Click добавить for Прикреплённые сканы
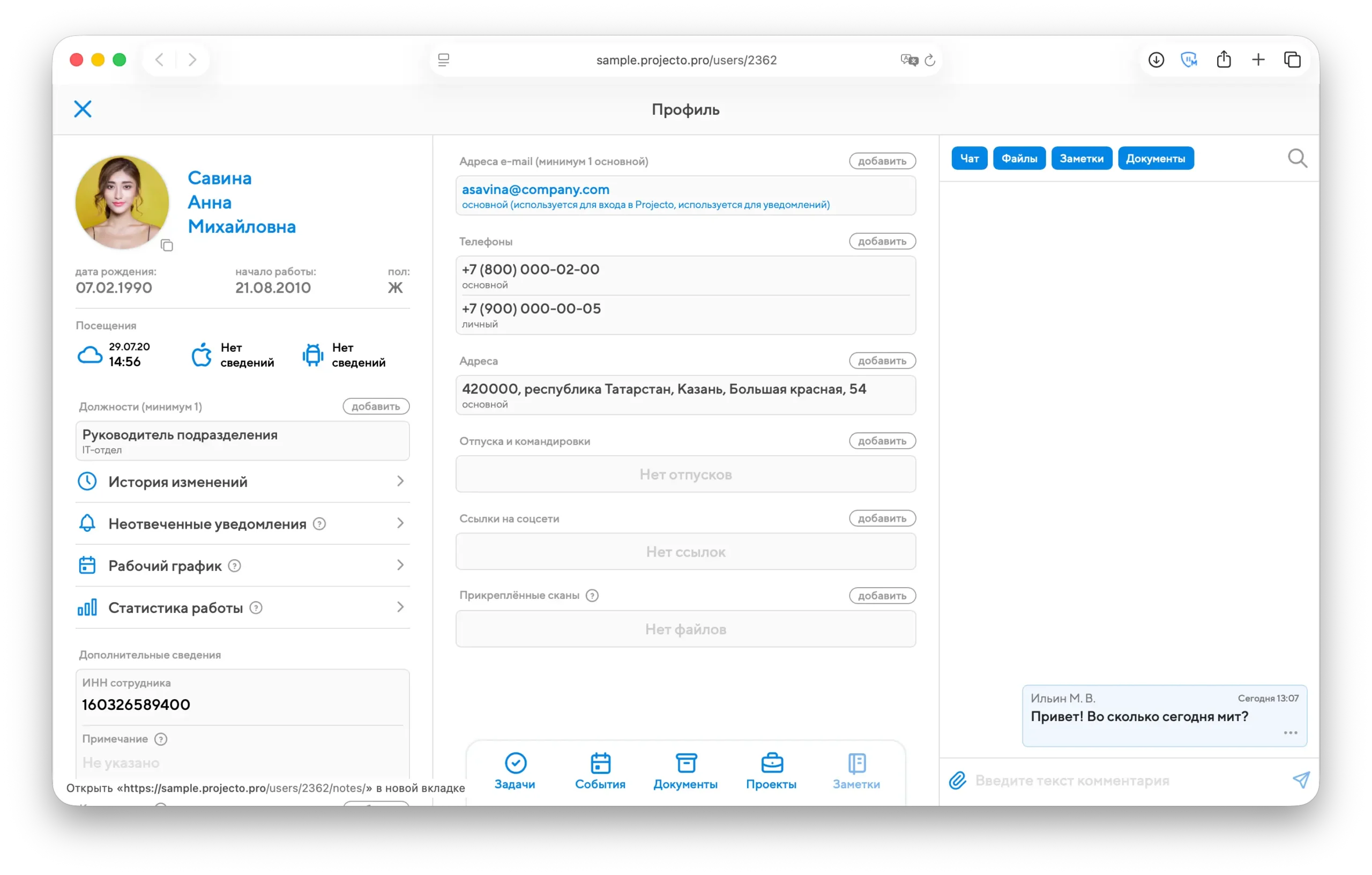Image resolution: width=1372 pixels, height=875 pixels. 882,596
